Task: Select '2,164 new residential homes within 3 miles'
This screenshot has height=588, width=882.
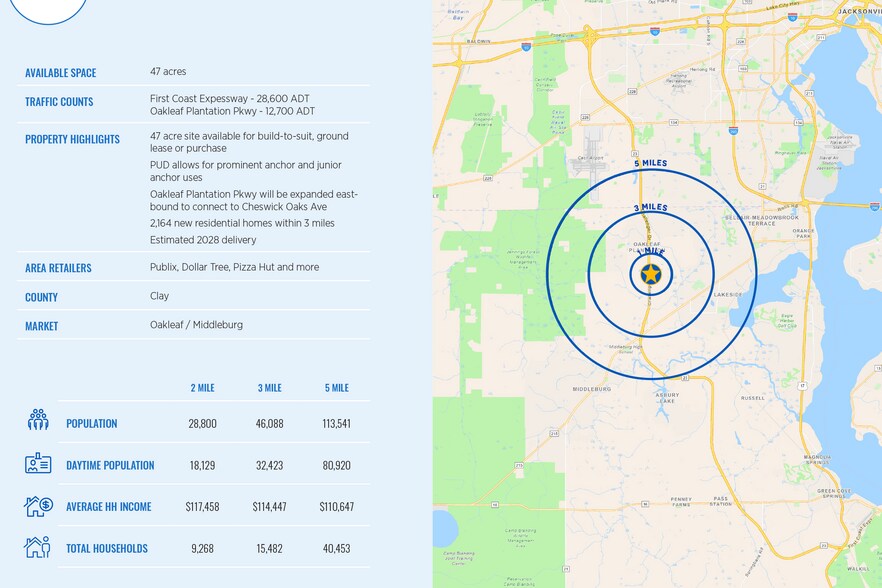Action: click(242, 223)
